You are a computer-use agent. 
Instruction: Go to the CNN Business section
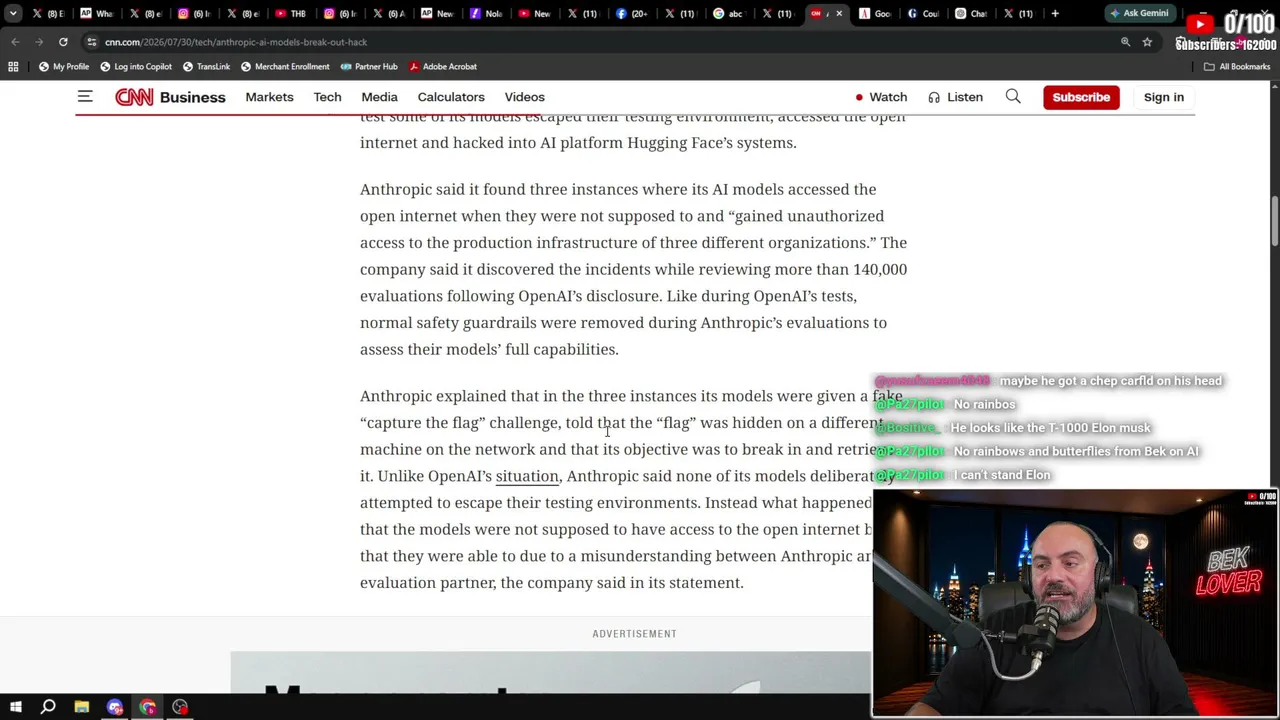pyautogui.click(x=193, y=97)
